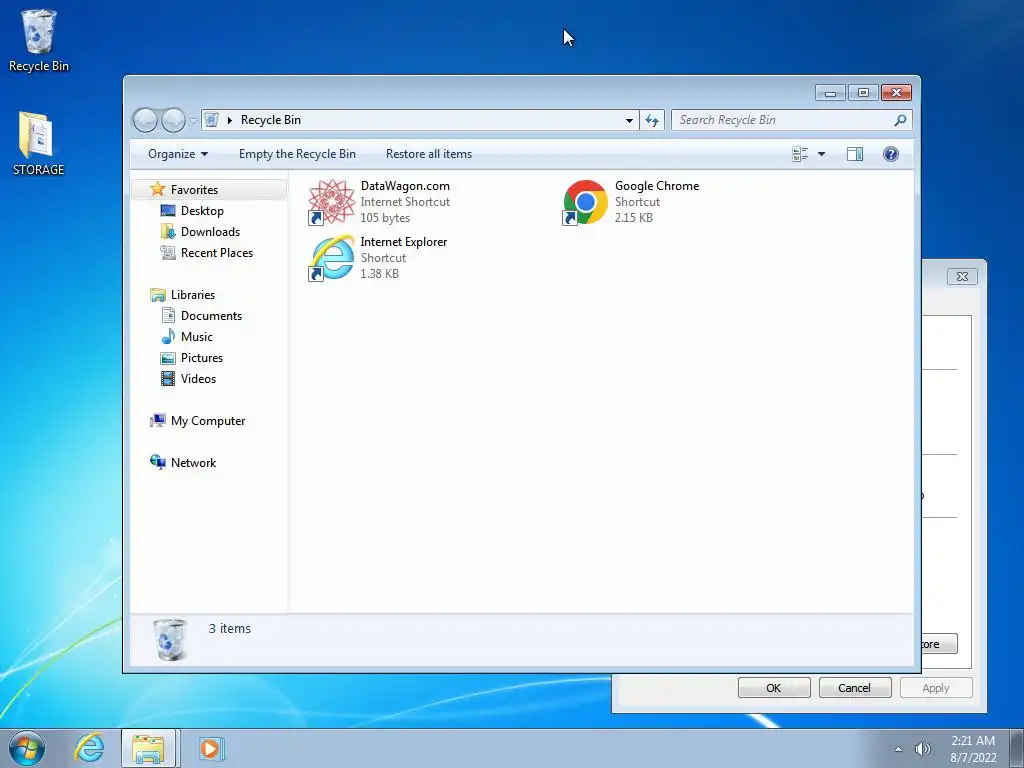Open the Pictures library

(x=202, y=358)
